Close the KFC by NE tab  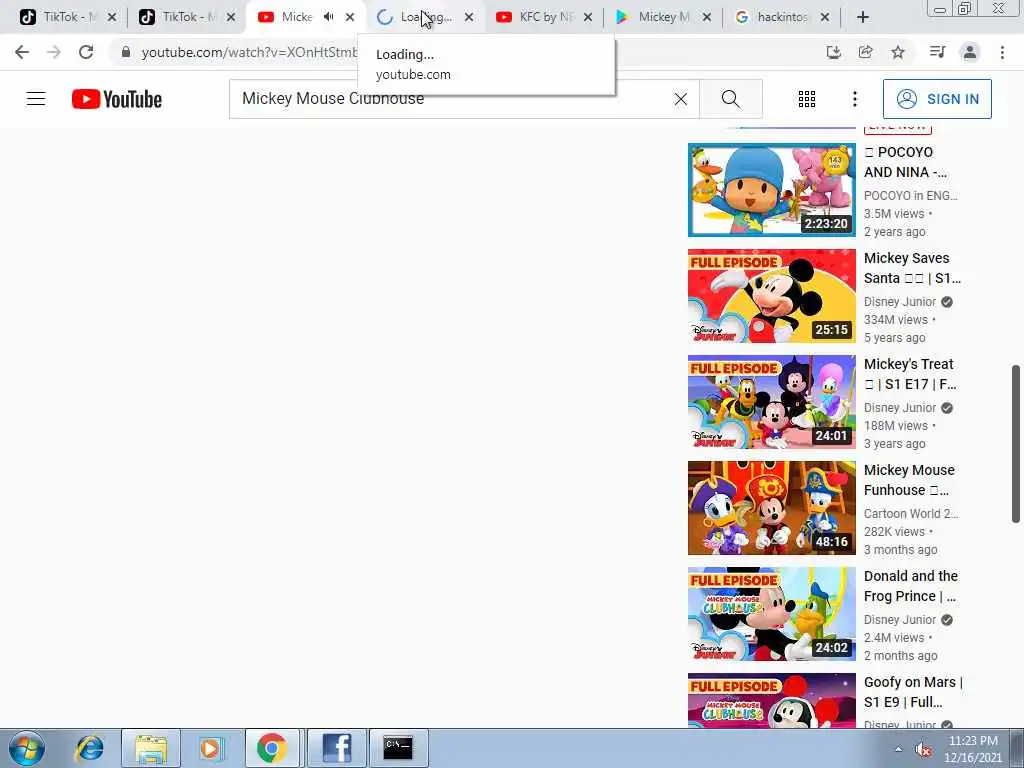(x=588, y=17)
